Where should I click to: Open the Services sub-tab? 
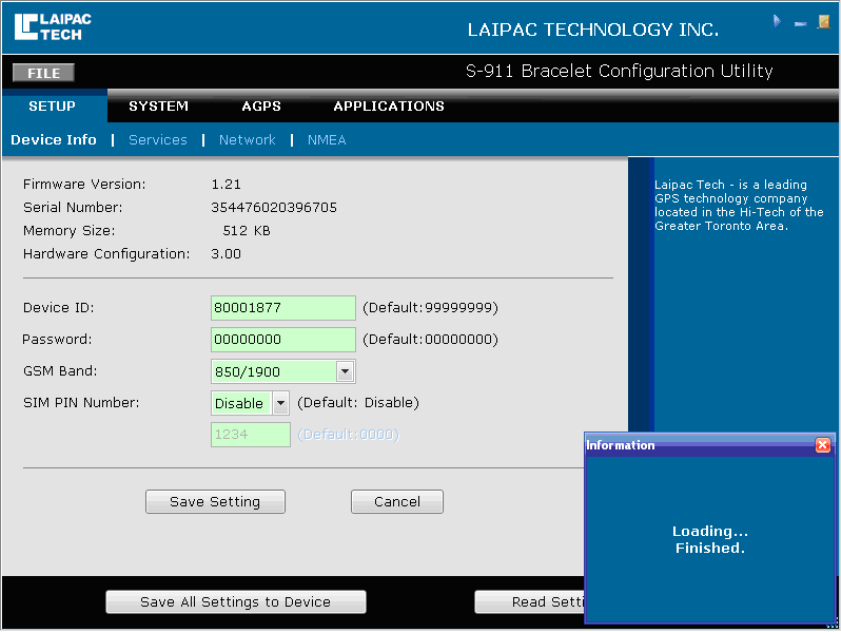[x=158, y=140]
